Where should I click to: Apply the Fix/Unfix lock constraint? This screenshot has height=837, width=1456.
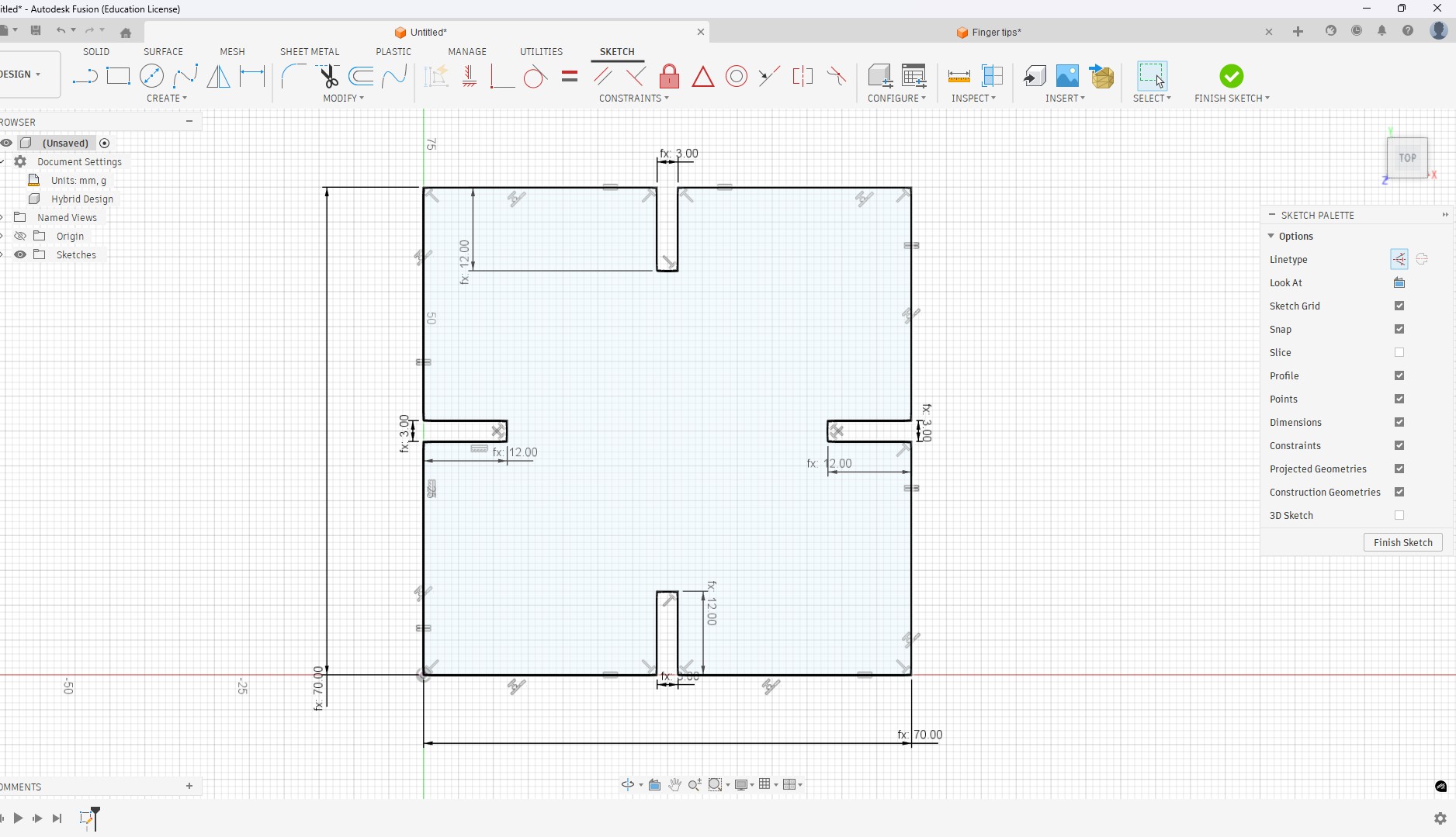(669, 76)
